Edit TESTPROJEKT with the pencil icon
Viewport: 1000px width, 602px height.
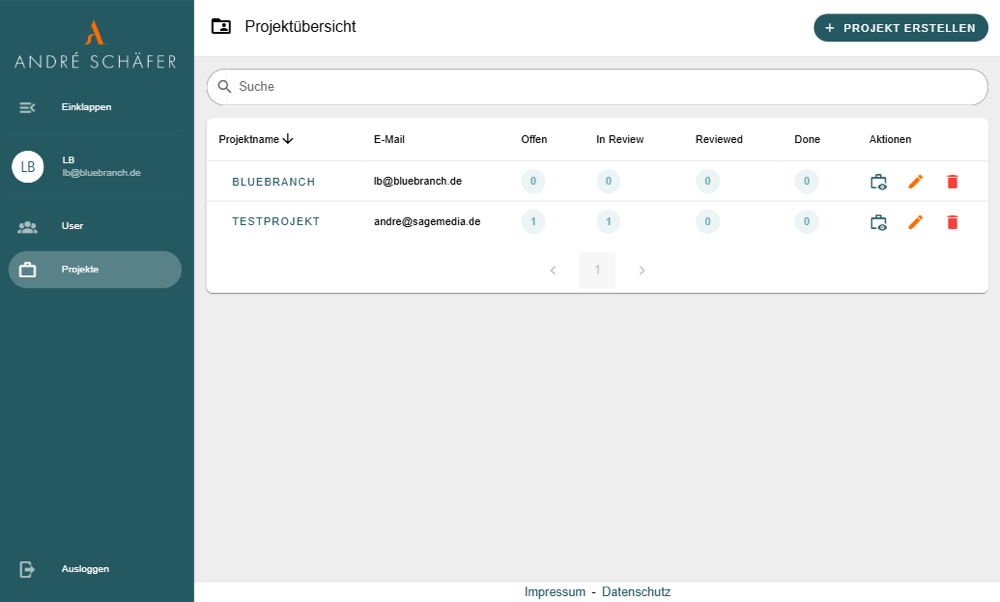tap(915, 222)
